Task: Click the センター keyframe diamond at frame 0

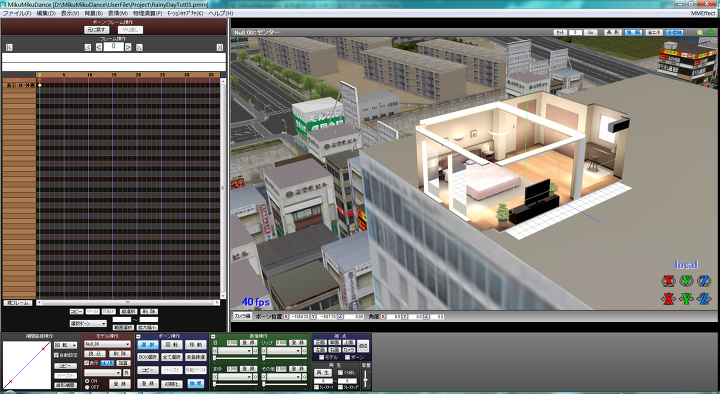Action: [39, 80]
